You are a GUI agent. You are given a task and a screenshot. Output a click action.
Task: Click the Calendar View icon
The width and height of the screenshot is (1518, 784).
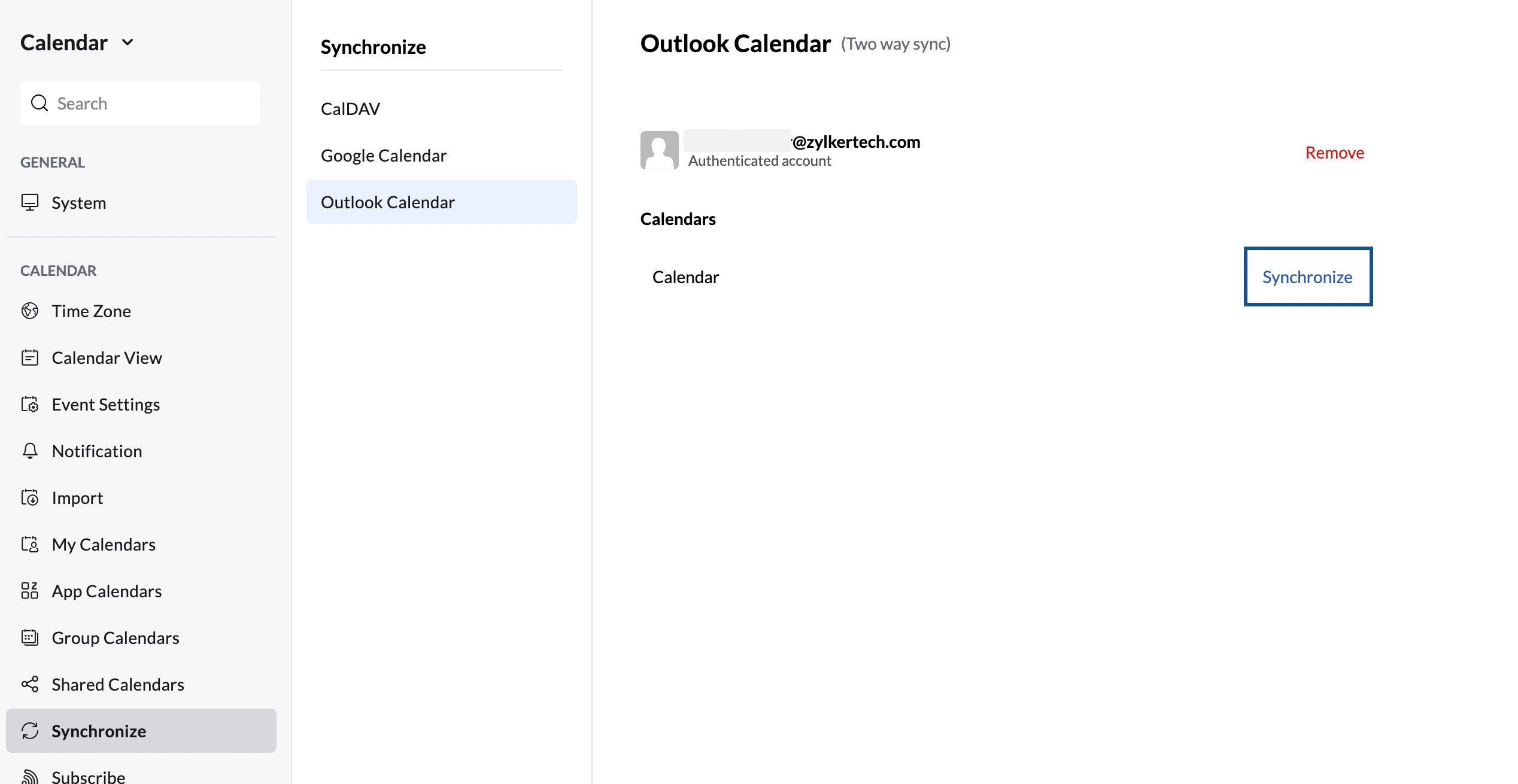tap(30, 357)
